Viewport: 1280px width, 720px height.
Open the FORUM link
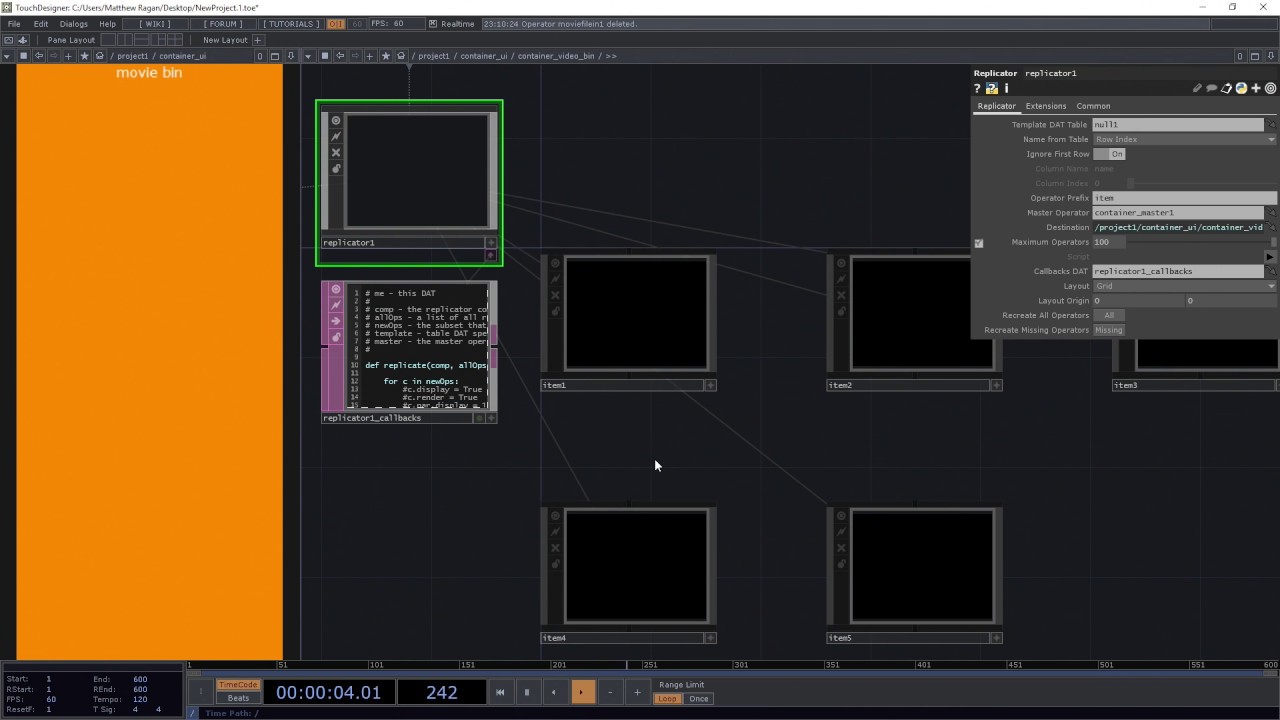tap(222, 24)
